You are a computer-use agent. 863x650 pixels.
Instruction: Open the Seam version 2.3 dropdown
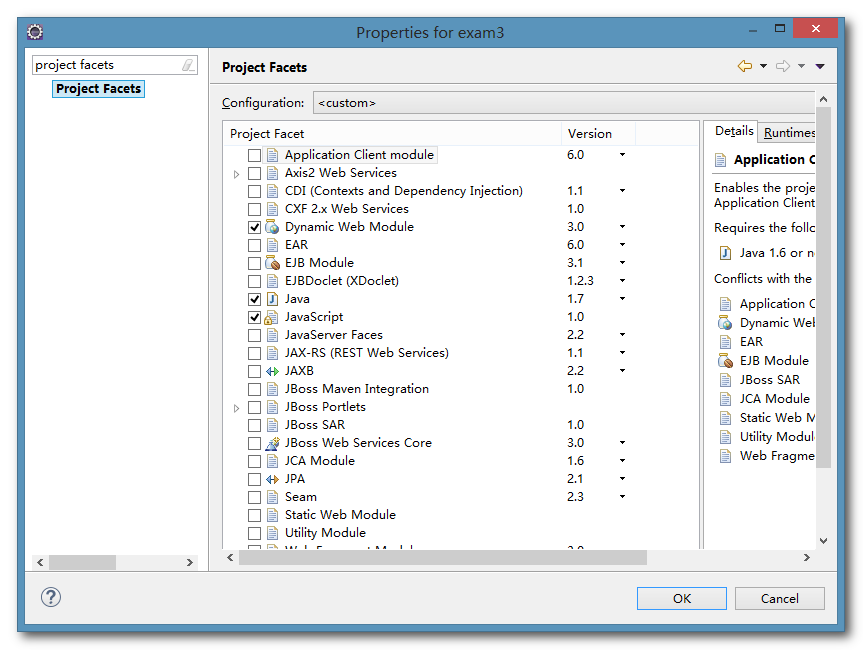(x=622, y=496)
